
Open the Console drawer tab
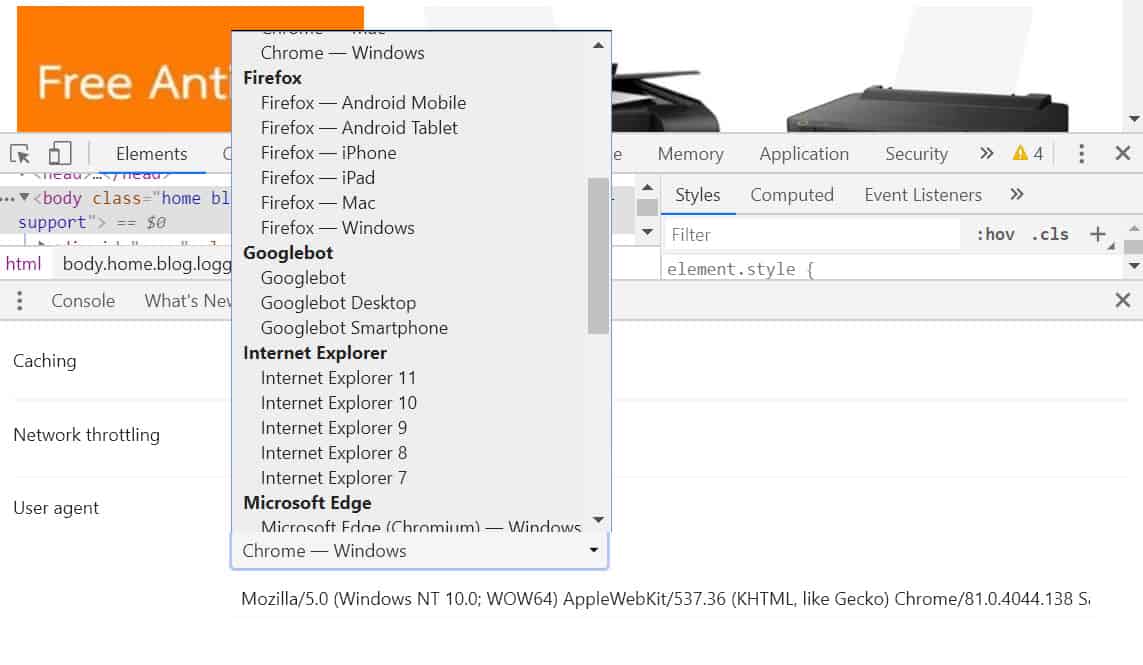pos(83,300)
